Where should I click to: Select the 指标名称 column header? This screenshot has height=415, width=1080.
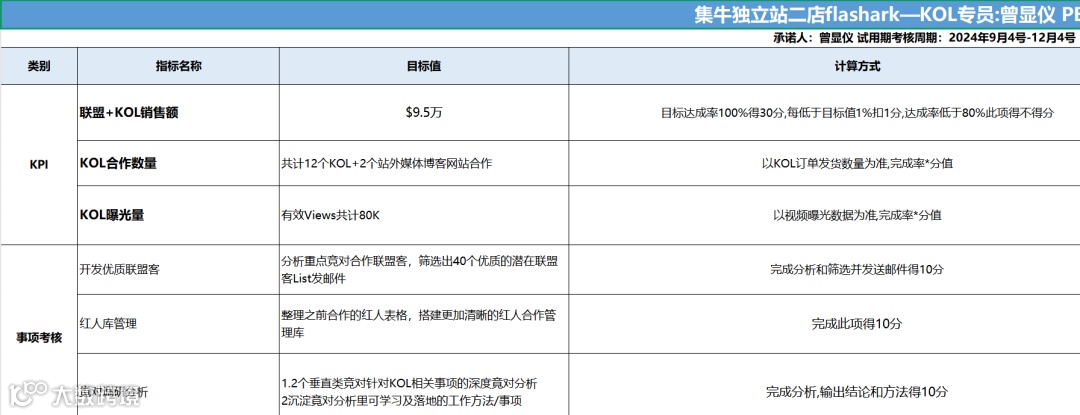coord(178,66)
